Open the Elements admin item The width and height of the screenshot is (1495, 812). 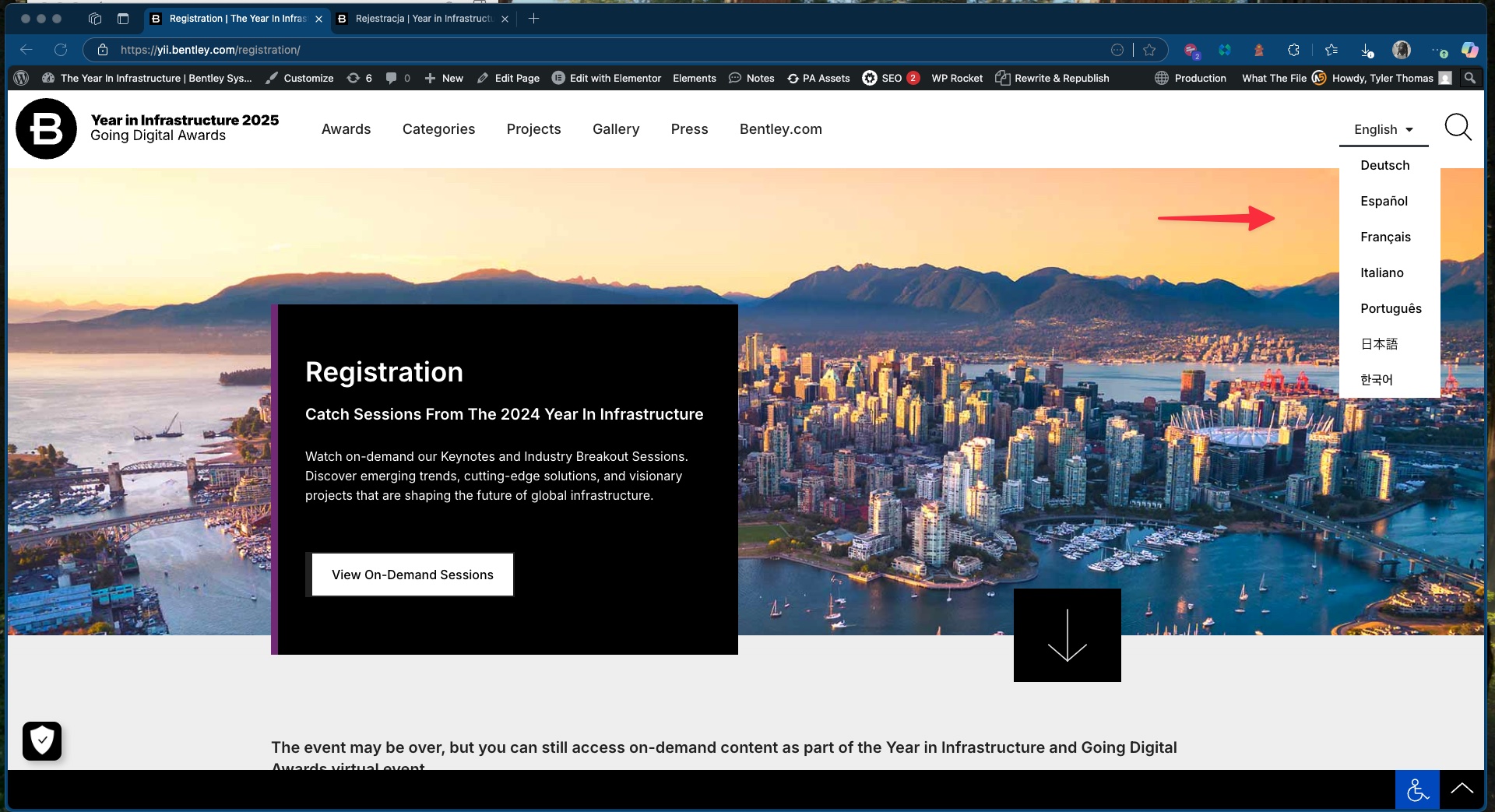click(695, 78)
